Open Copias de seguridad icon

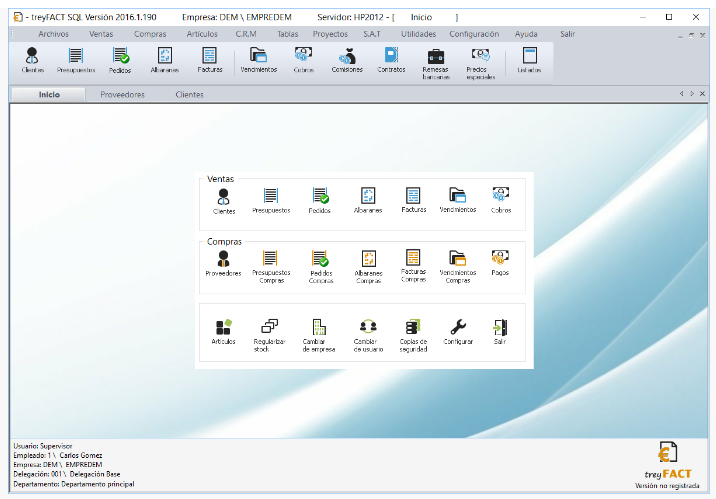[x=413, y=336]
